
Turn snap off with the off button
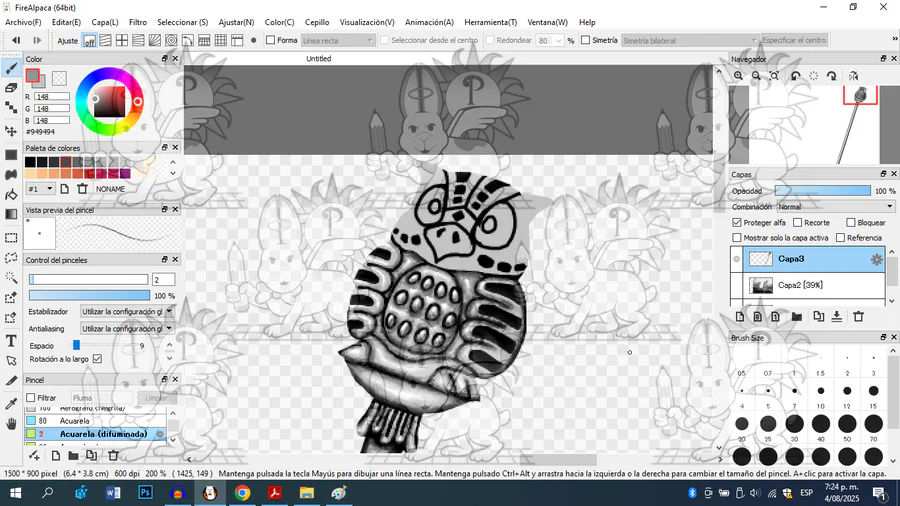click(90, 41)
